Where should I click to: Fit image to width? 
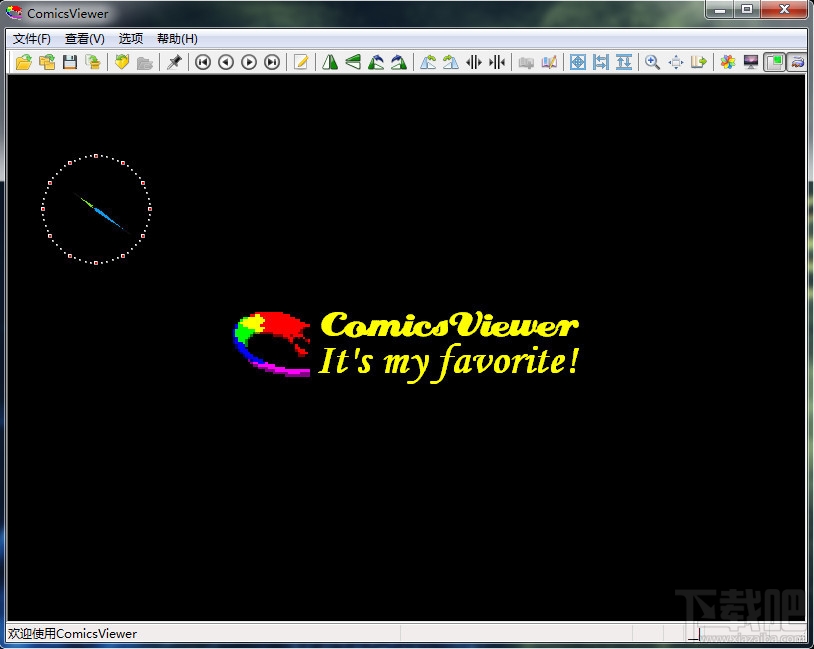[601, 62]
